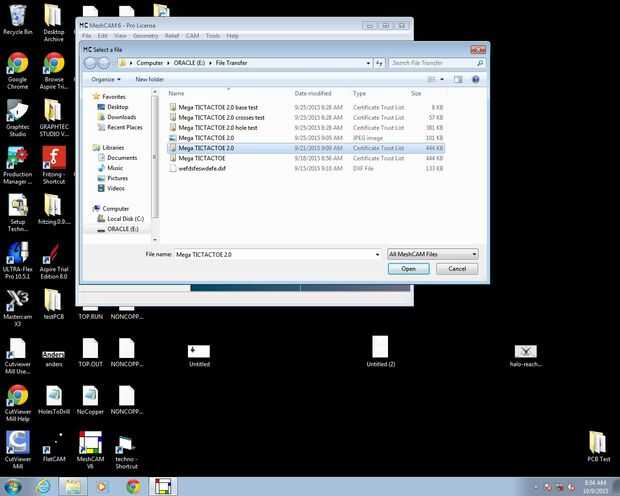The height and width of the screenshot is (496, 620).
Task: Select the Aspire Trial Edition desktop icon
Action: pos(54,260)
